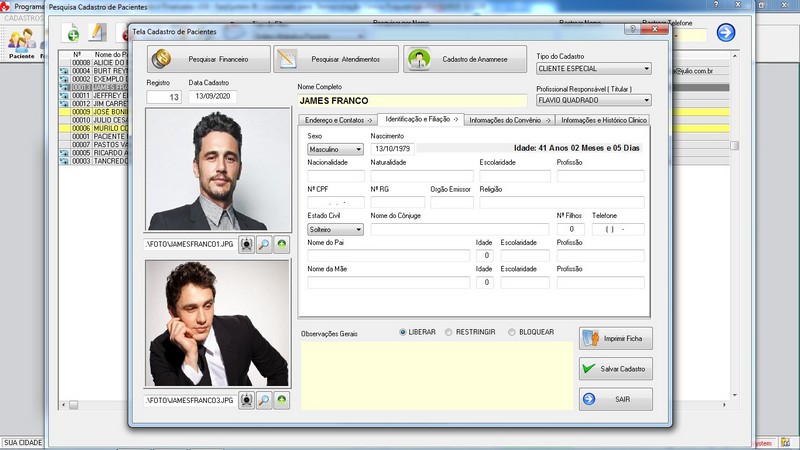Select the RESTRINGIR radio option
Viewport: 800px width, 450px height.
(x=448, y=332)
